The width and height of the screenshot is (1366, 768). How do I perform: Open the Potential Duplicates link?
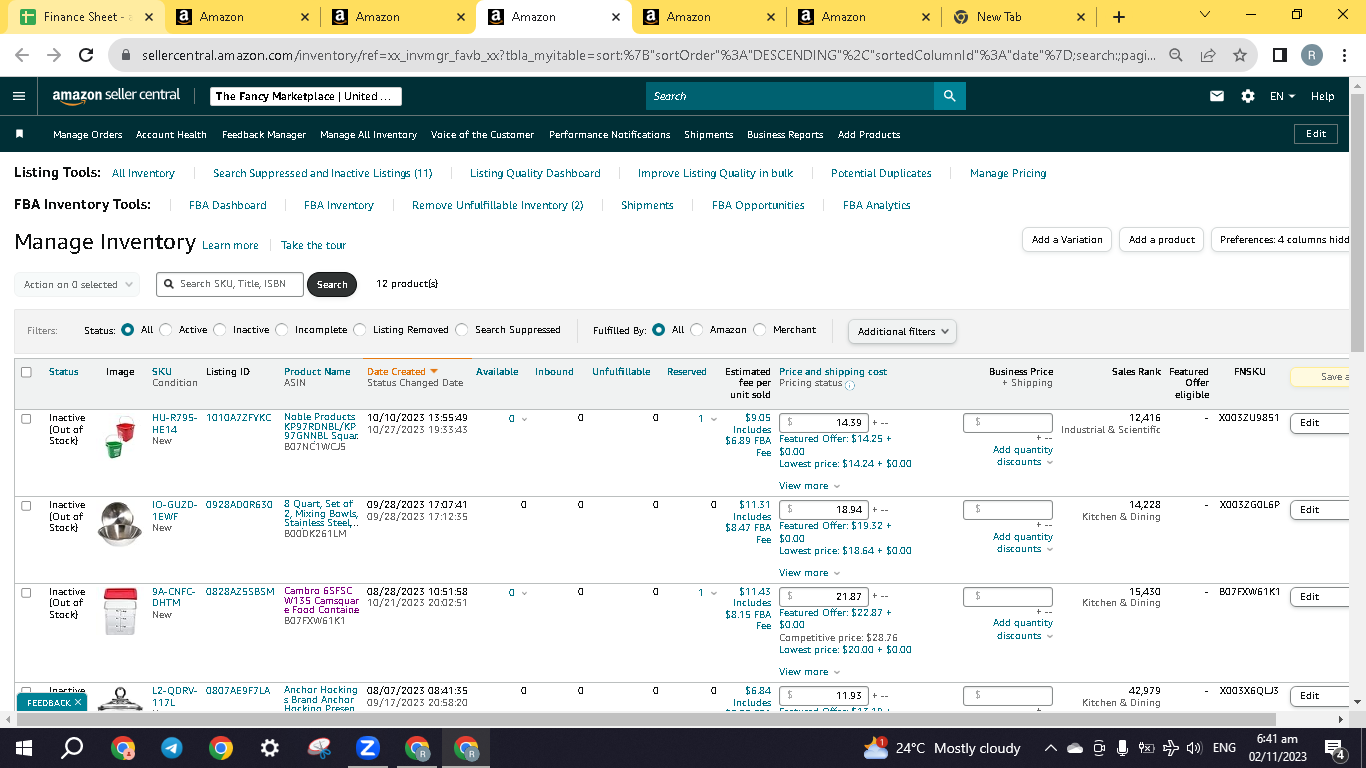pos(881,173)
